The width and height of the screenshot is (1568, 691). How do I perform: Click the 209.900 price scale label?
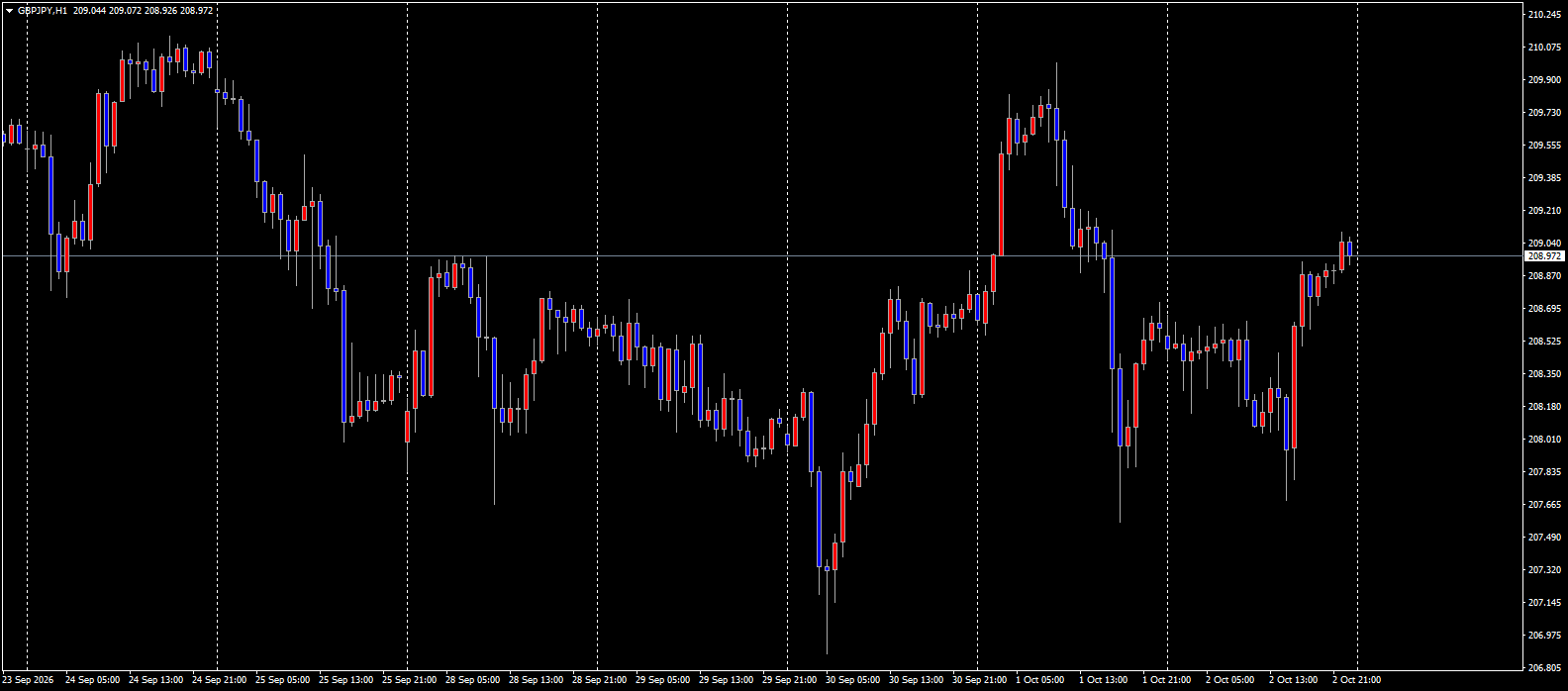point(1544,80)
